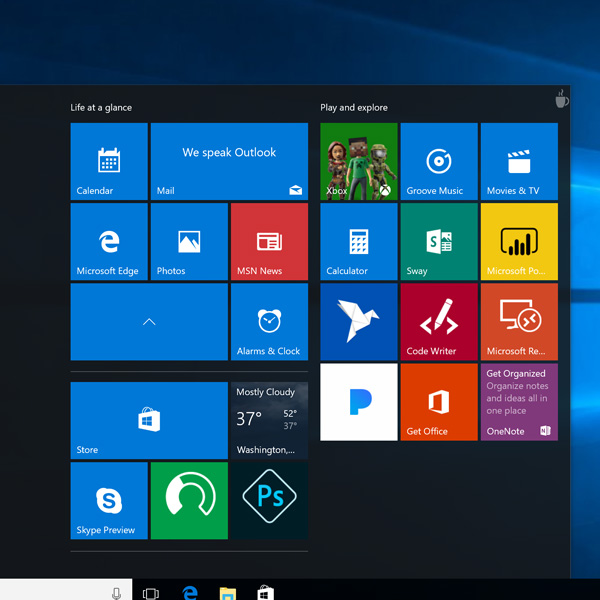600x600 pixels.
Task: Open the Alarms & Clock tile
Action: (x=269, y=322)
